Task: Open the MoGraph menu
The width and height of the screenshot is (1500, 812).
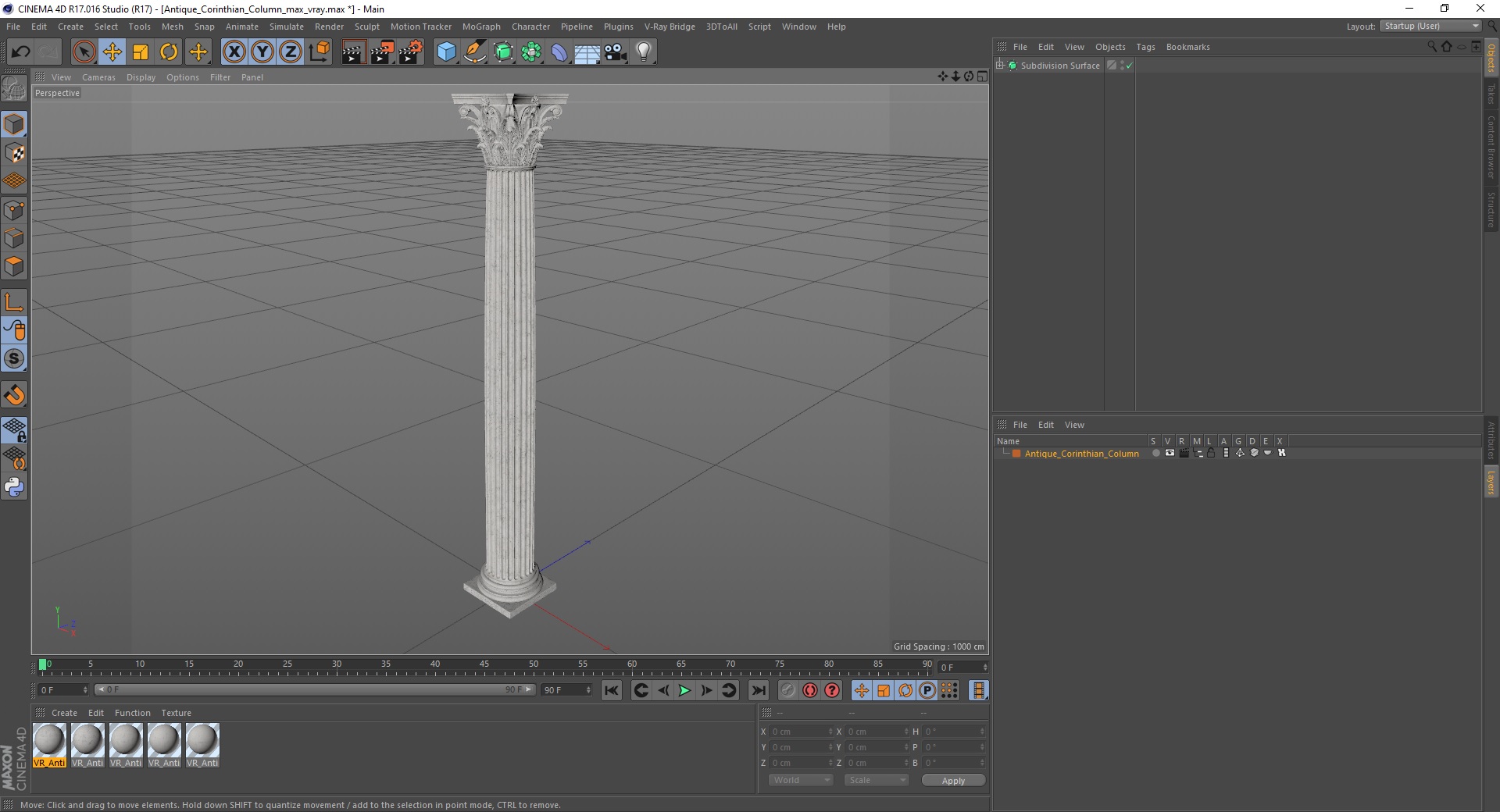Action: coord(481,27)
